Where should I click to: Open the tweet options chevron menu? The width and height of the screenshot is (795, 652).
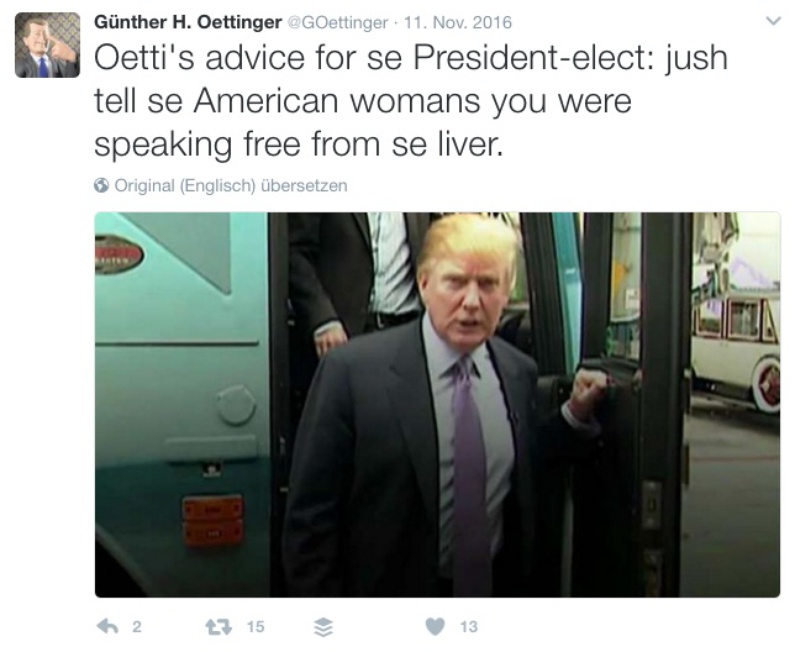click(x=773, y=21)
